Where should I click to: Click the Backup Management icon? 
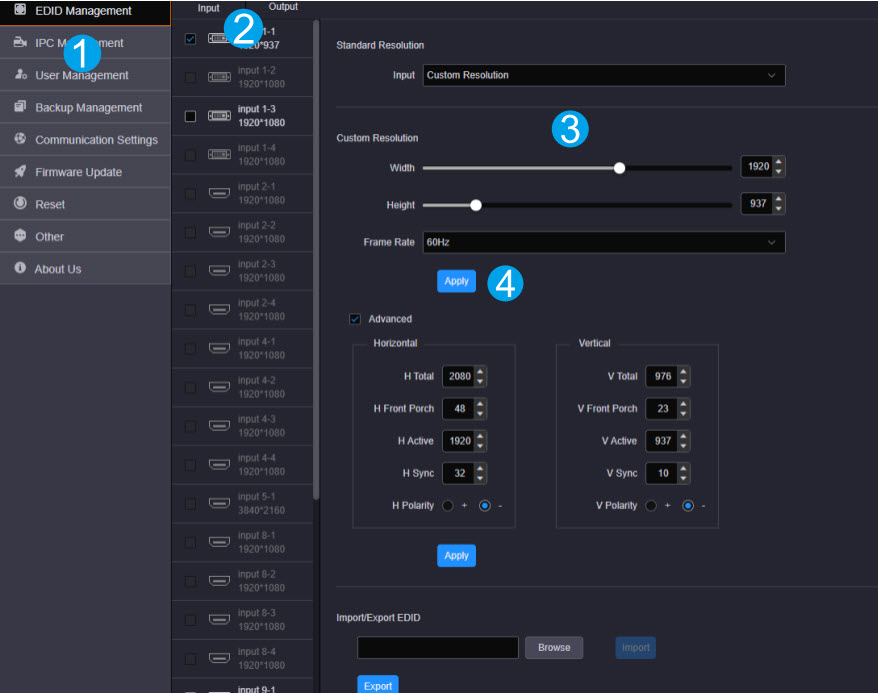(20, 107)
